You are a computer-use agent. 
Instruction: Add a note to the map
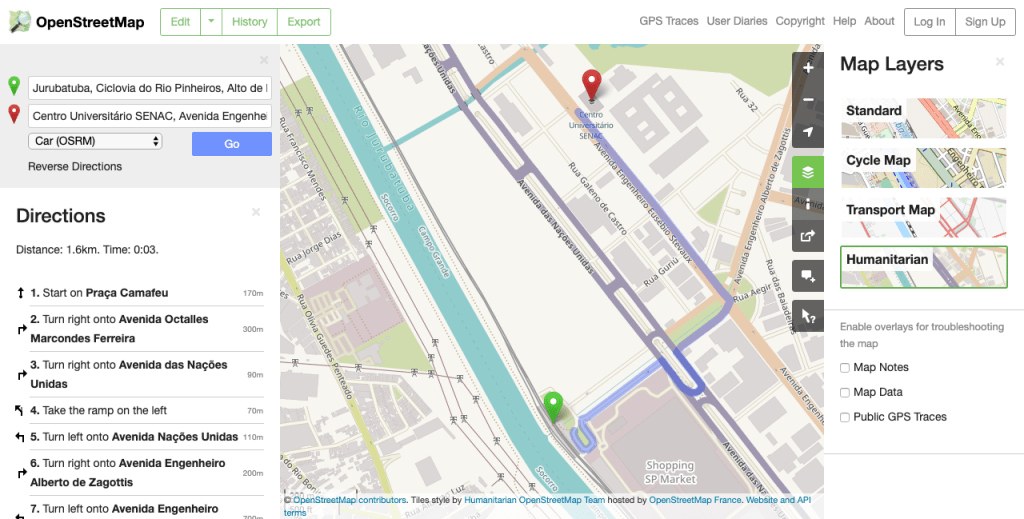click(x=808, y=277)
